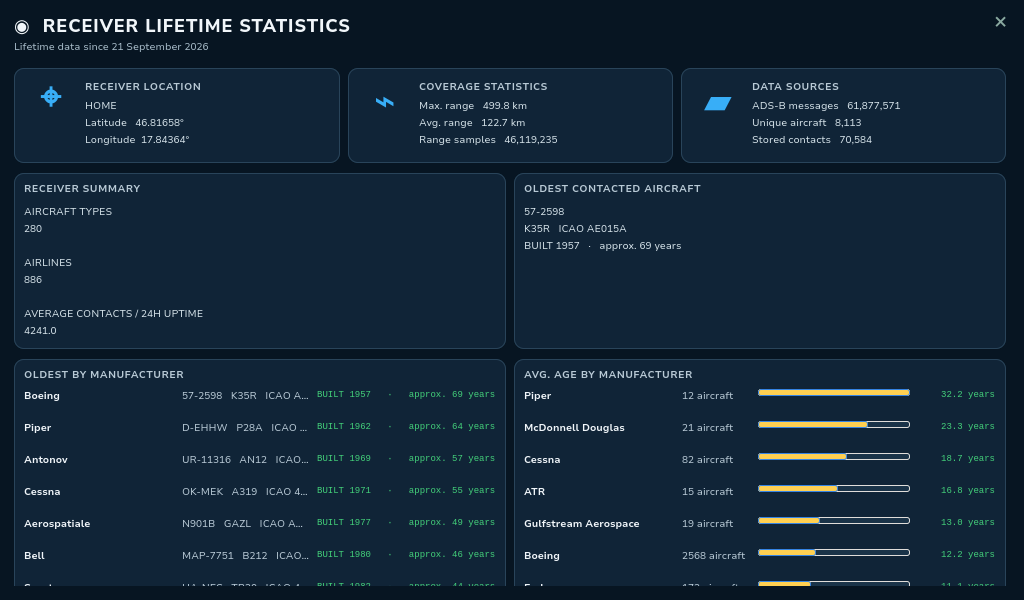1024x600 pixels.
Task: Select ADS-B messages count 61,877,571
Action: 874,106
